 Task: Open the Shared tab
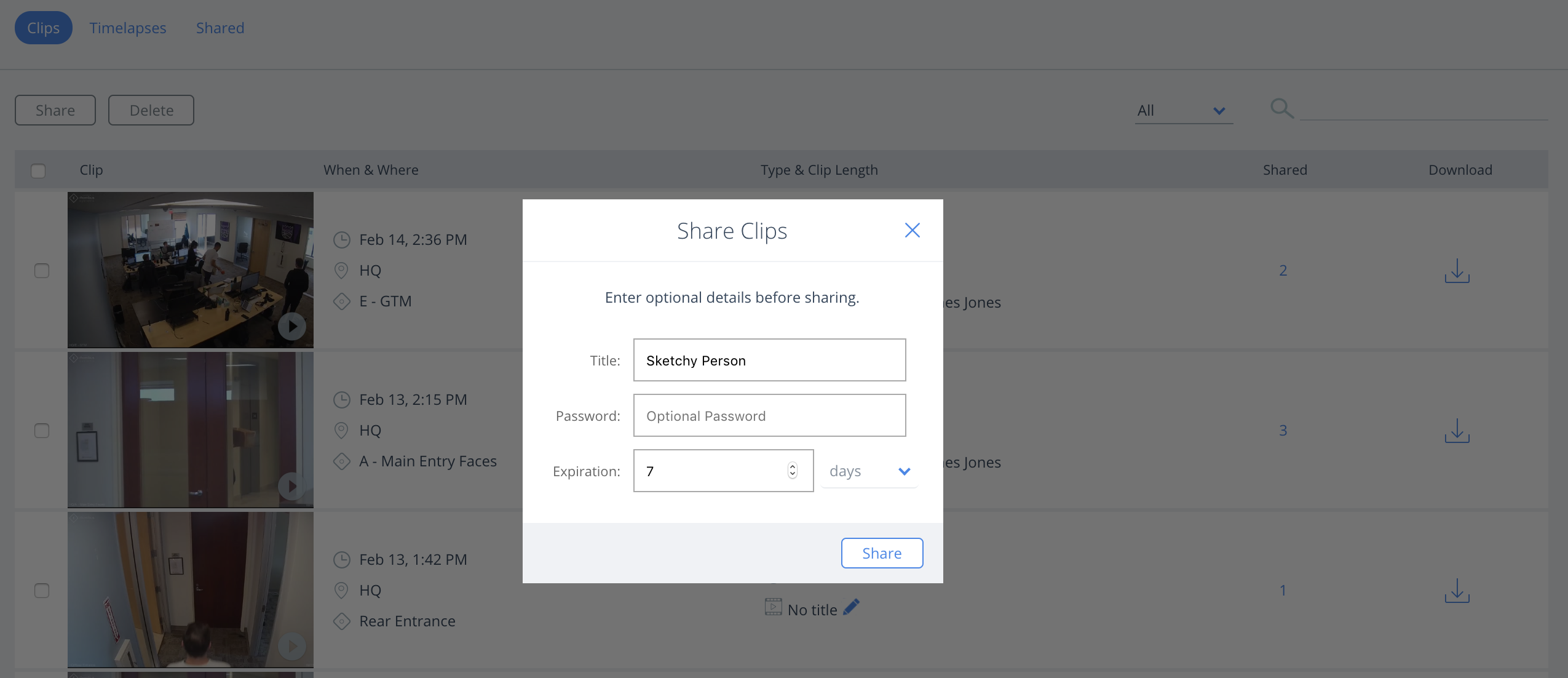(x=220, y=28)
